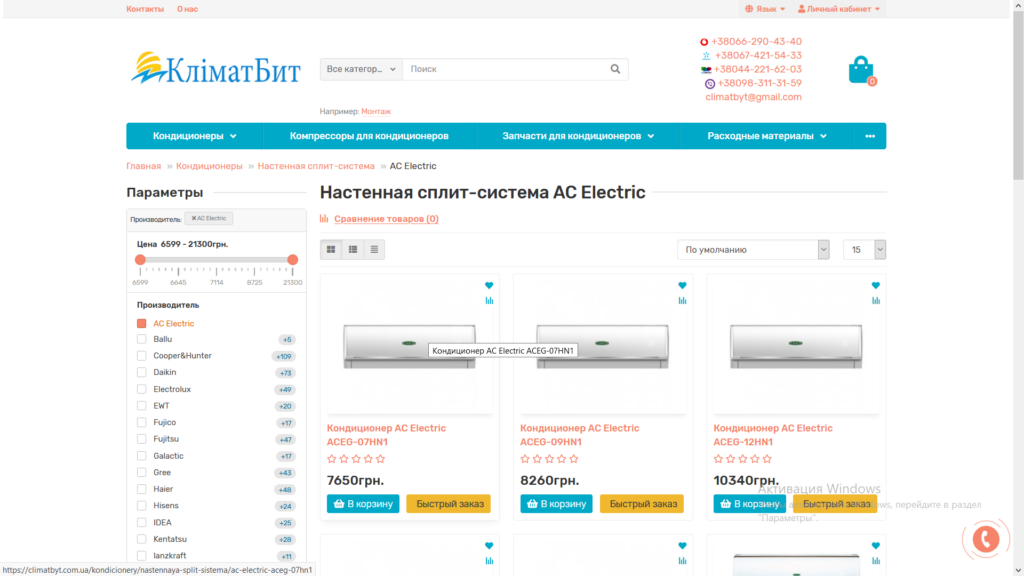Viewport: 1024px width, 576px height.
Task: Expand Расходные материалы menu
Action: pos(767,136)
